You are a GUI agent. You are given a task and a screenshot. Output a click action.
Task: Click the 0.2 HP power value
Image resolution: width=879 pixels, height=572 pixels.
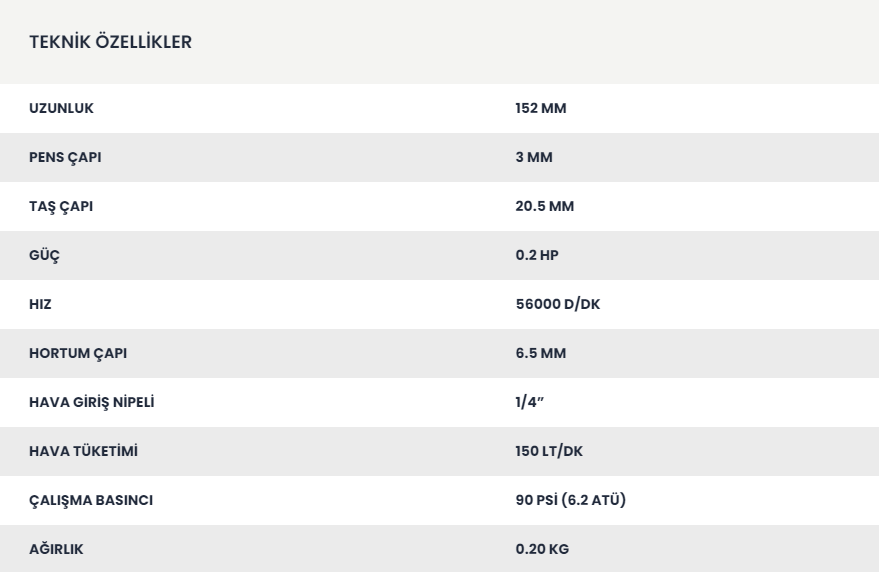[x=537, y=255]
